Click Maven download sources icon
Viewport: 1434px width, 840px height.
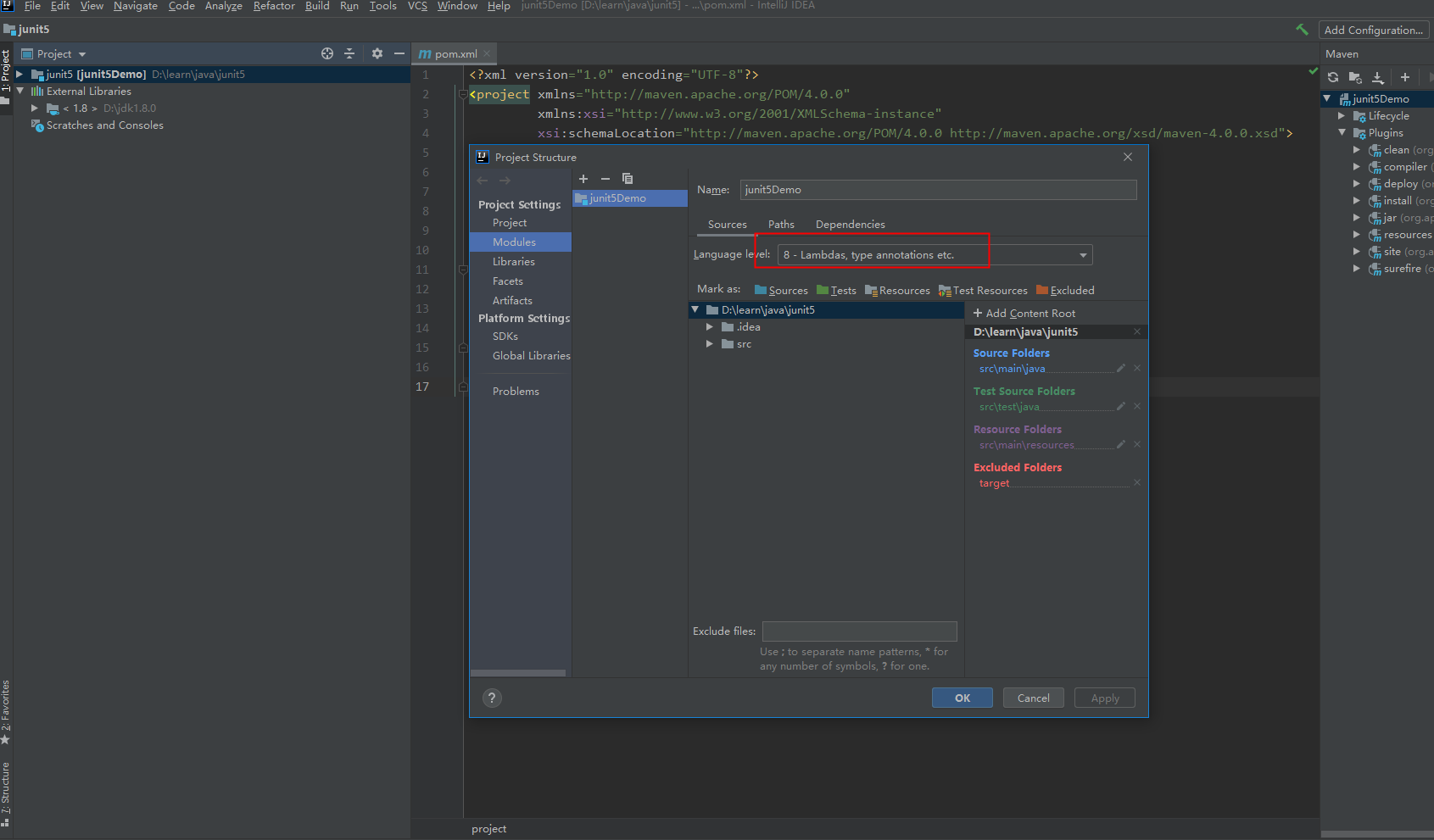pos(1378,77)
